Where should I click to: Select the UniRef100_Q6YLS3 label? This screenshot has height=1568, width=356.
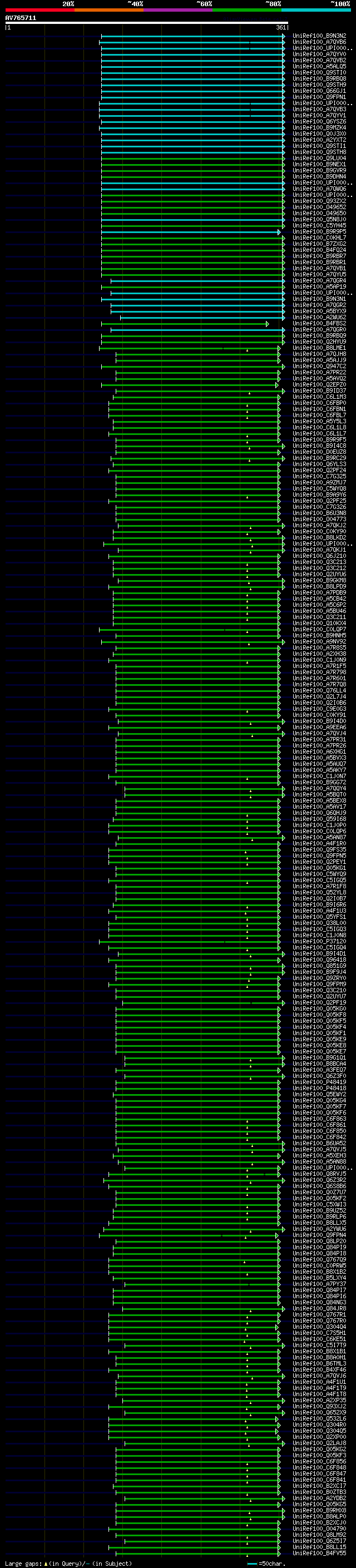click(x=319, y=464)
